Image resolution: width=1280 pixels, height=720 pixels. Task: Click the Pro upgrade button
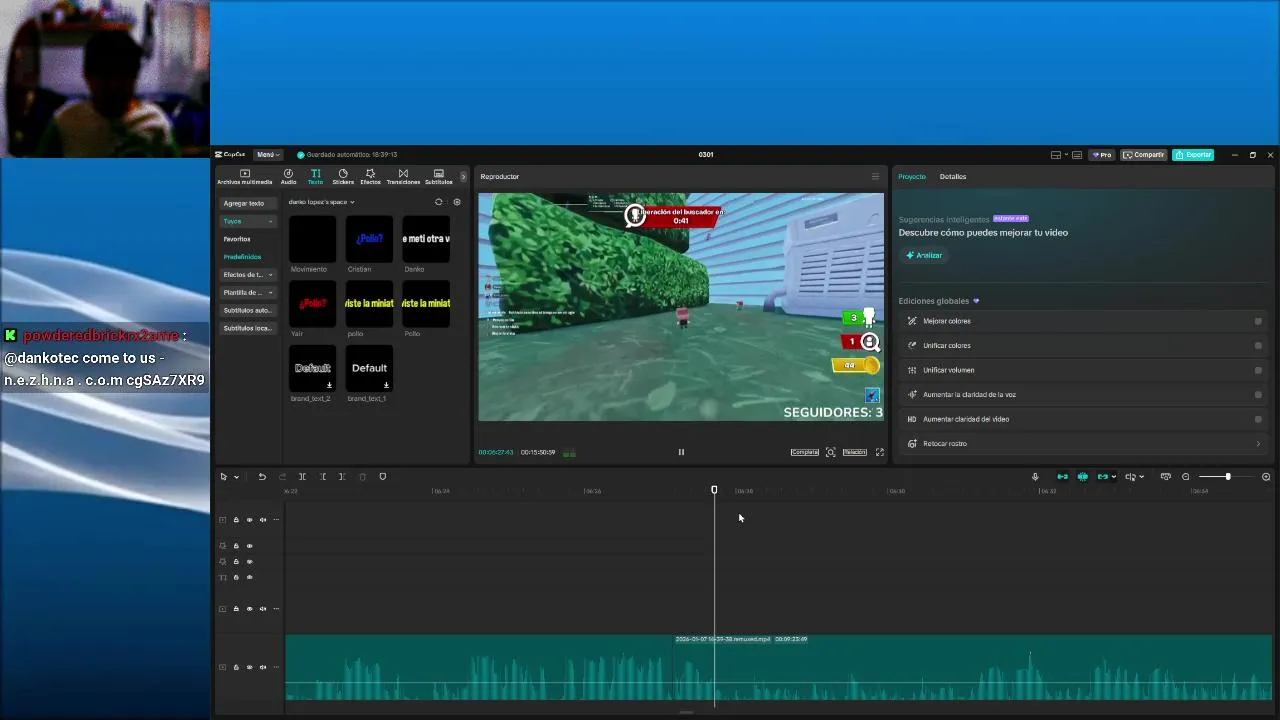(x=1103, y=155)
